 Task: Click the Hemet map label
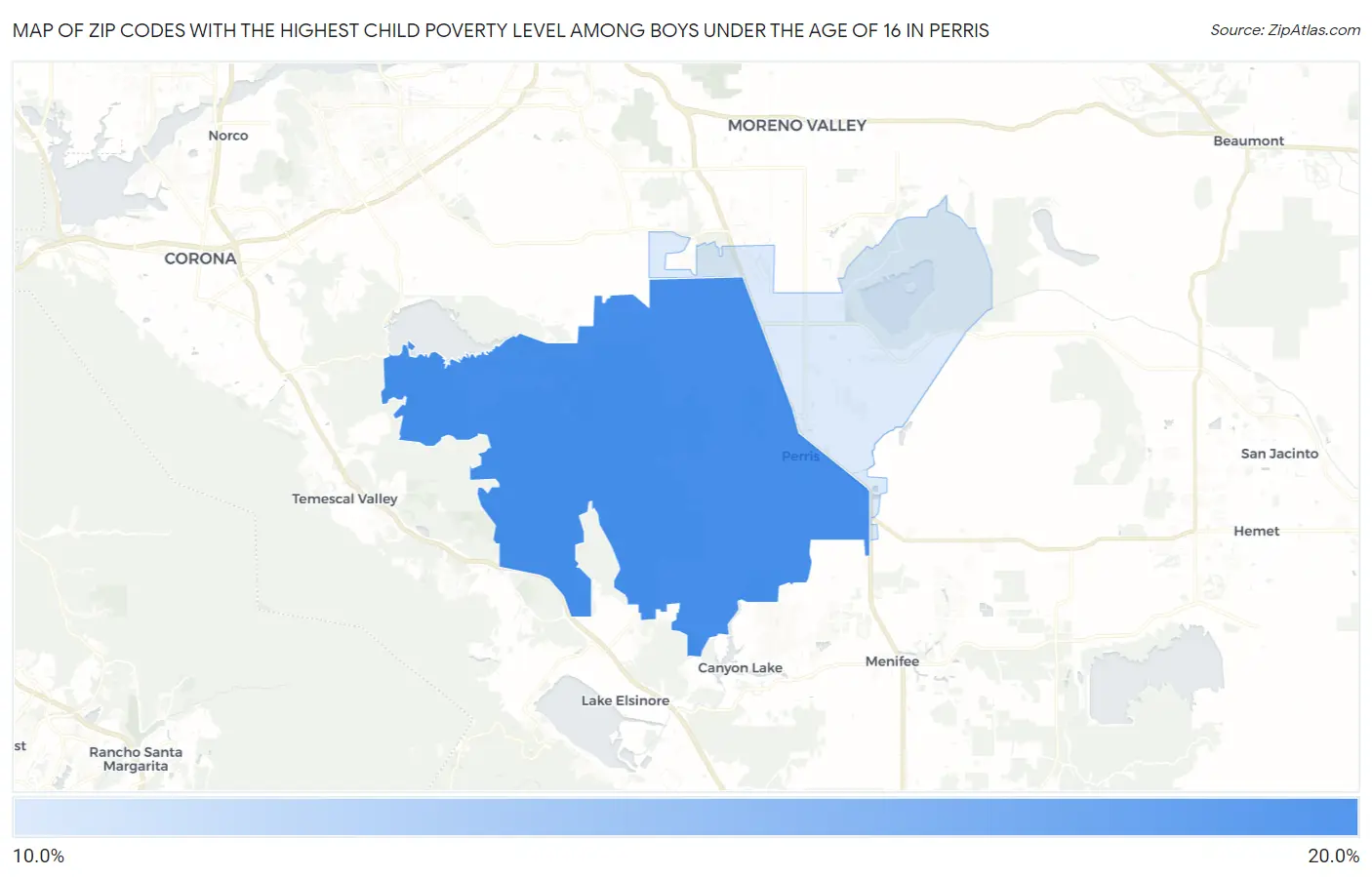click(x=1256, y=531)
